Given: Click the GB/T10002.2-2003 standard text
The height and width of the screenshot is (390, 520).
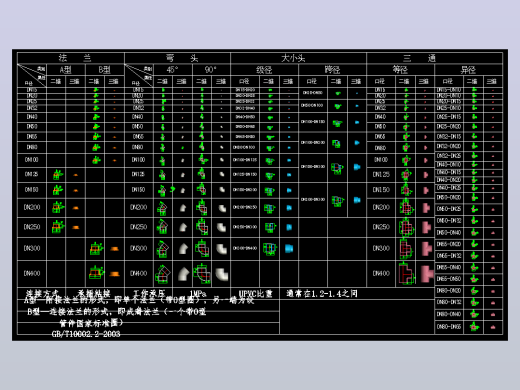Looking at the screenshot, I should [x=86, y=334].
